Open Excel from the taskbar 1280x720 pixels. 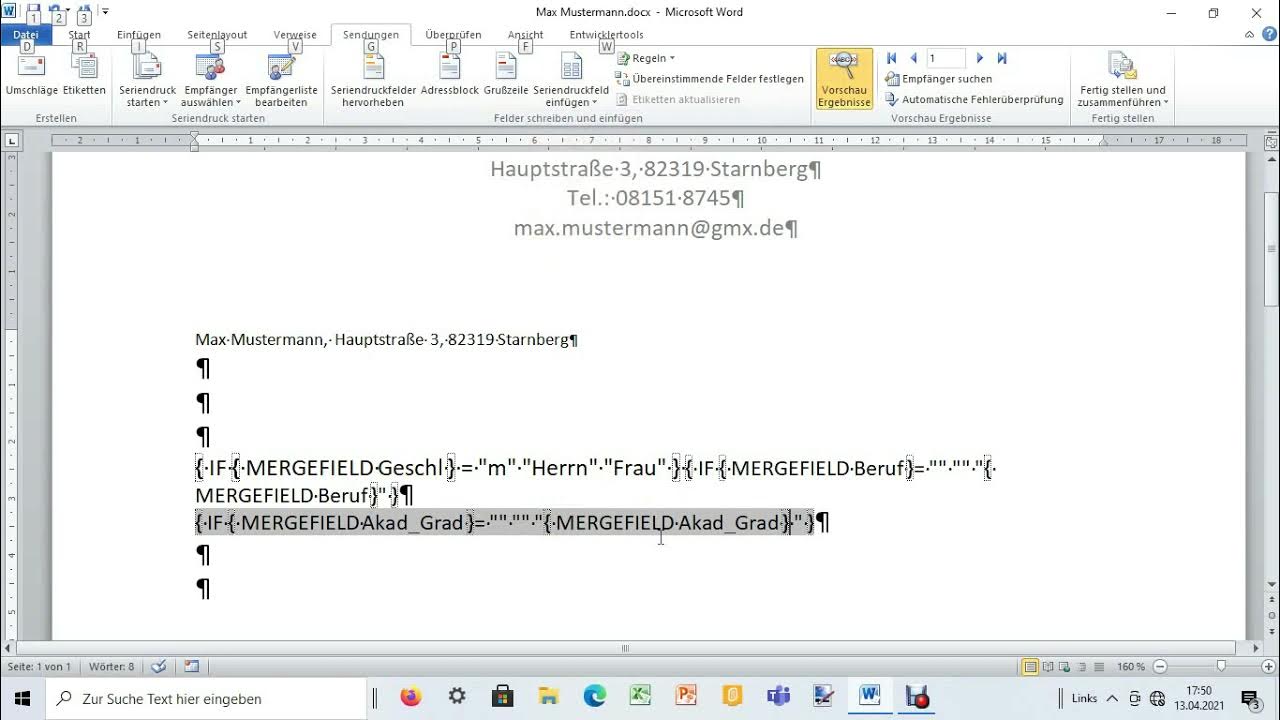pyautogui.click(x=640, y=697)
